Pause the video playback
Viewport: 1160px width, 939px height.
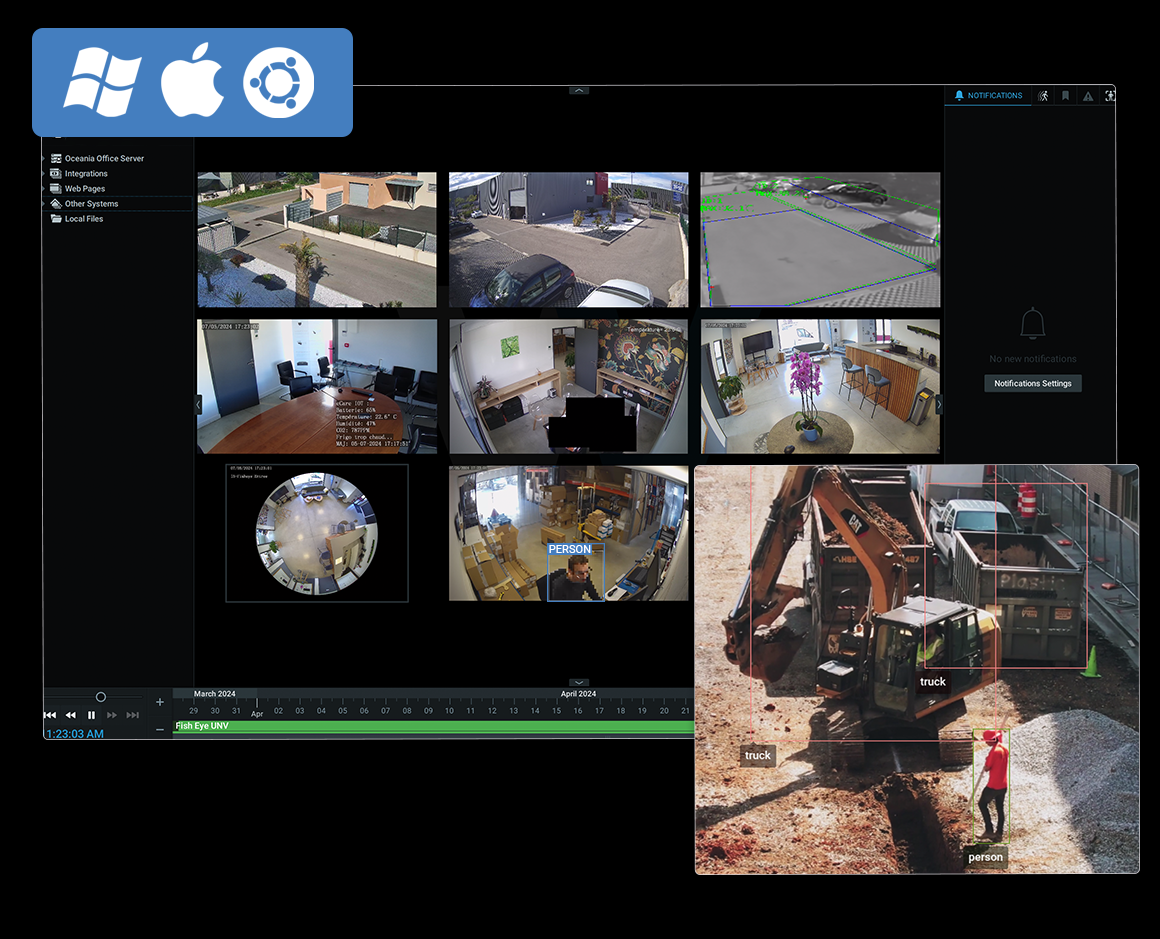pos(92,715)
